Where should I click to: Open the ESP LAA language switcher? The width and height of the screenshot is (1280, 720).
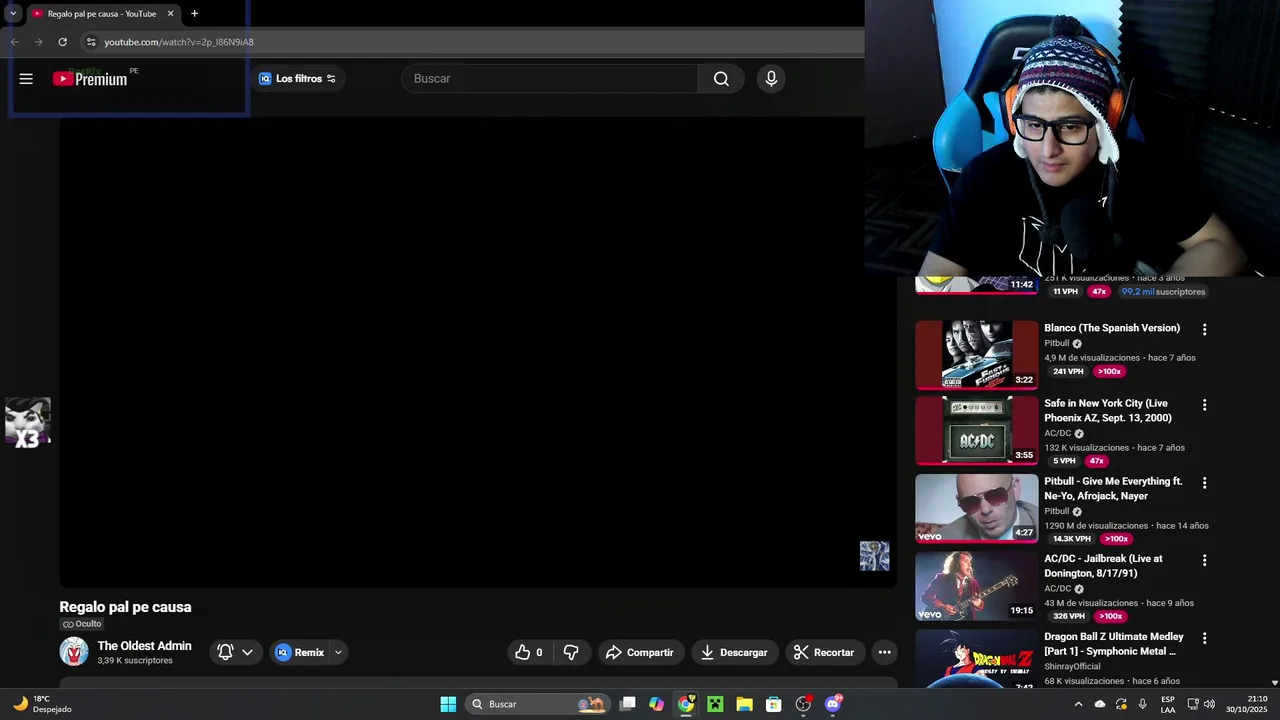pyautogui.click(x=1168, y=704)
